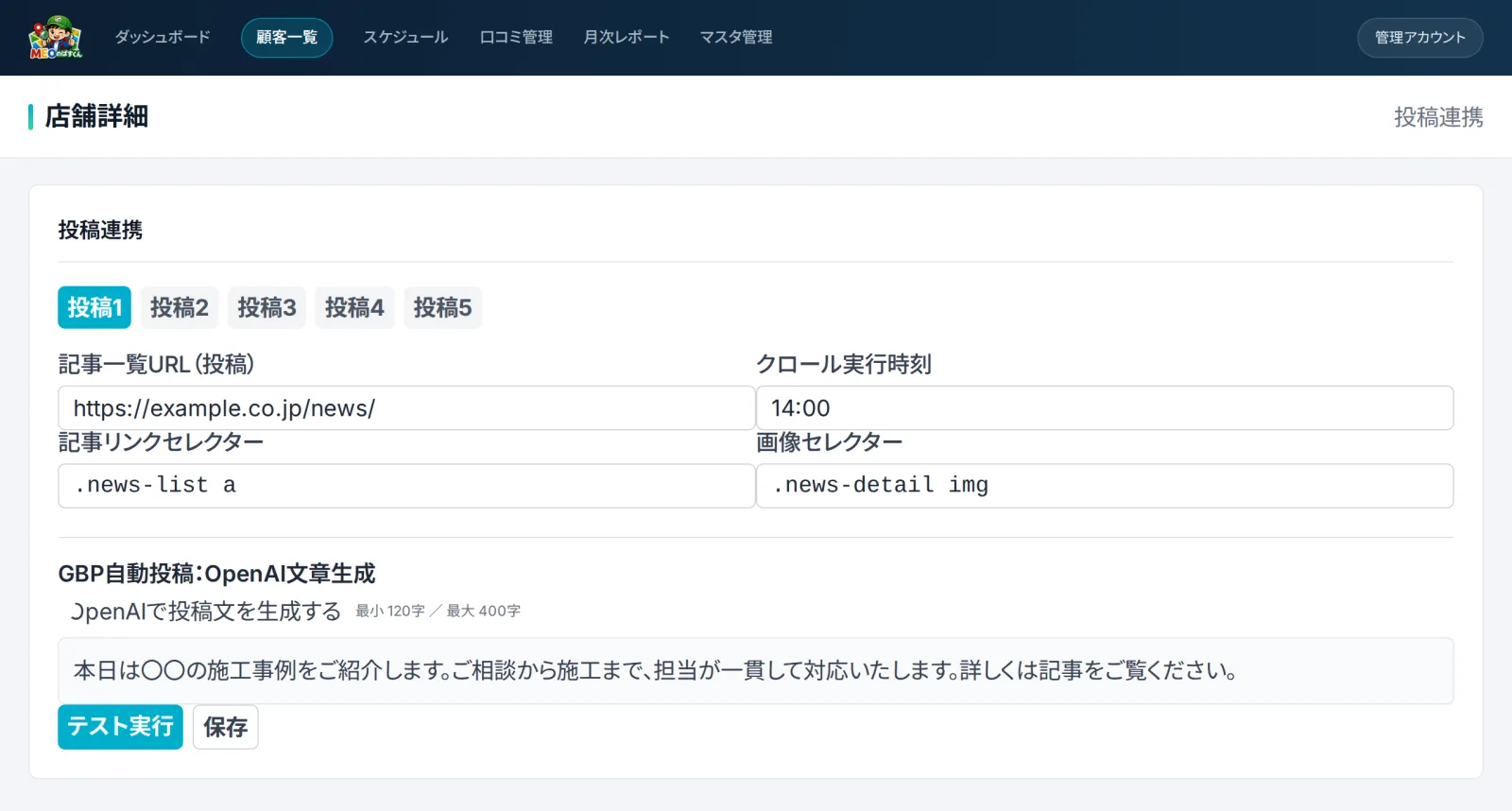Click the gray 投稿連携 label in the page header

click(1438, 117)
